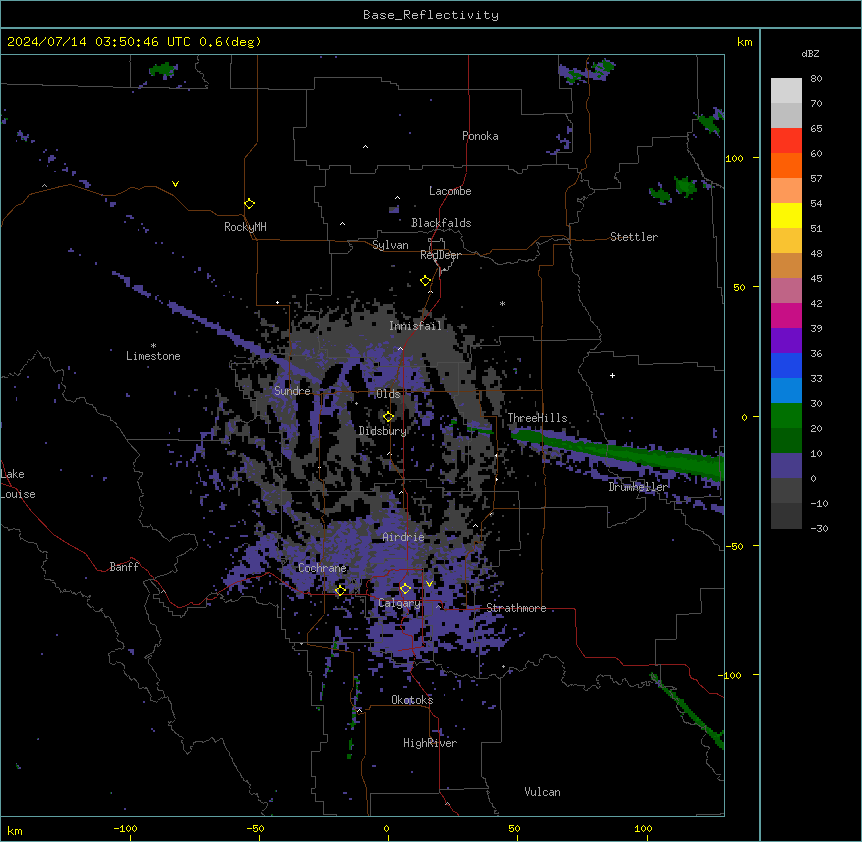Viewport: 862px width, 842px height.
Task: Click the white plus marker east of ThreeHills
Action: pyautogui.click(x=612, y=375)
